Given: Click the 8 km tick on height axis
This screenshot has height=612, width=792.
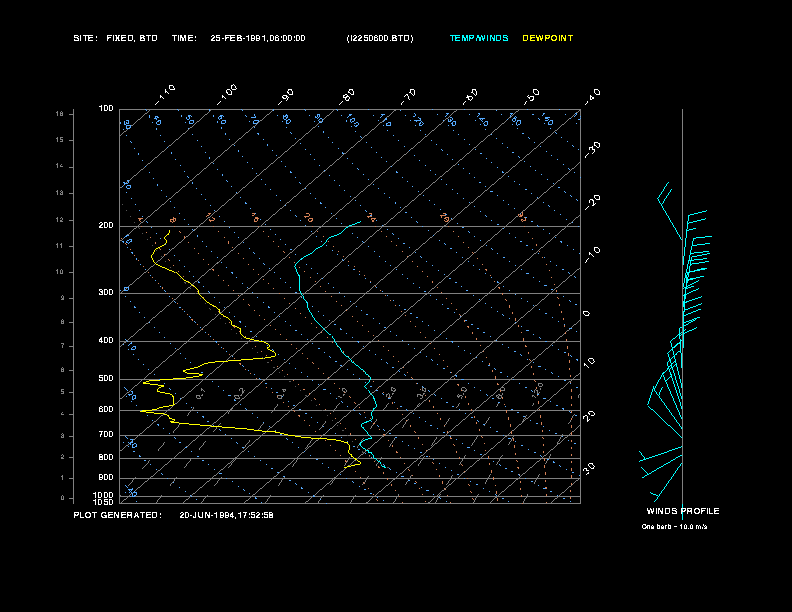Looking at the screenshot, I should point(63,322).
